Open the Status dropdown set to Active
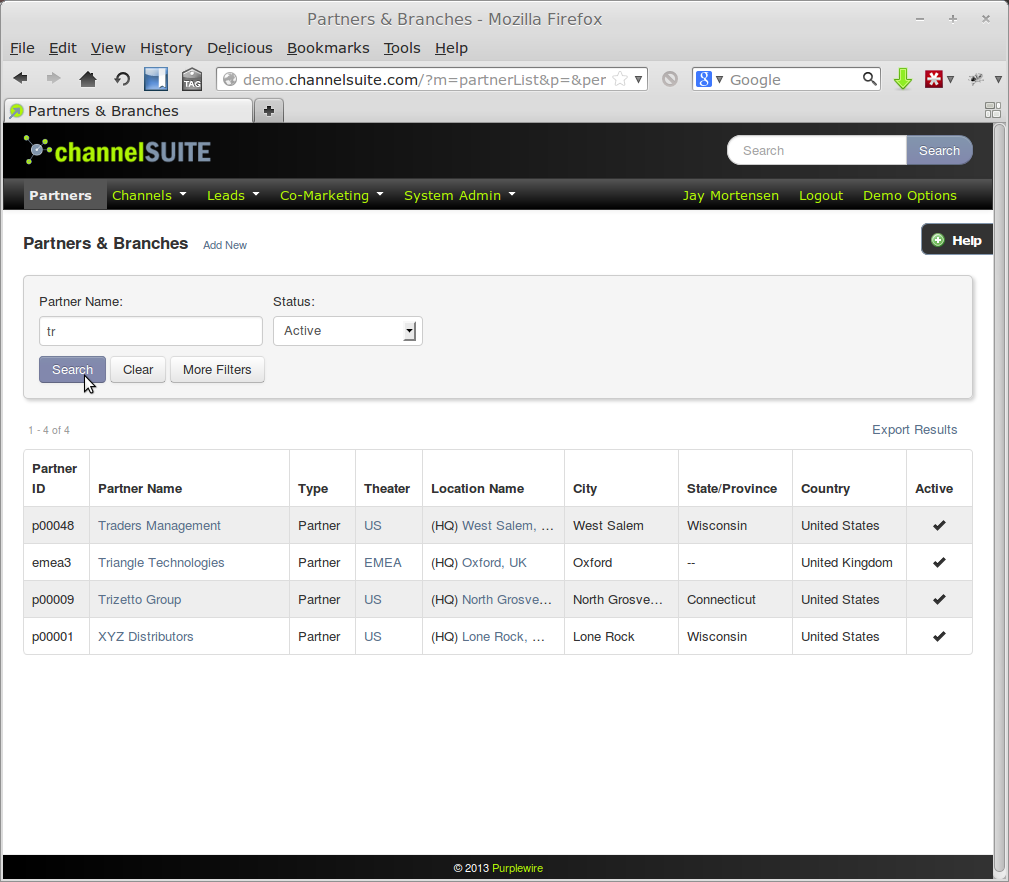Viewport: 1009px width, 882px height. (347, 331)
